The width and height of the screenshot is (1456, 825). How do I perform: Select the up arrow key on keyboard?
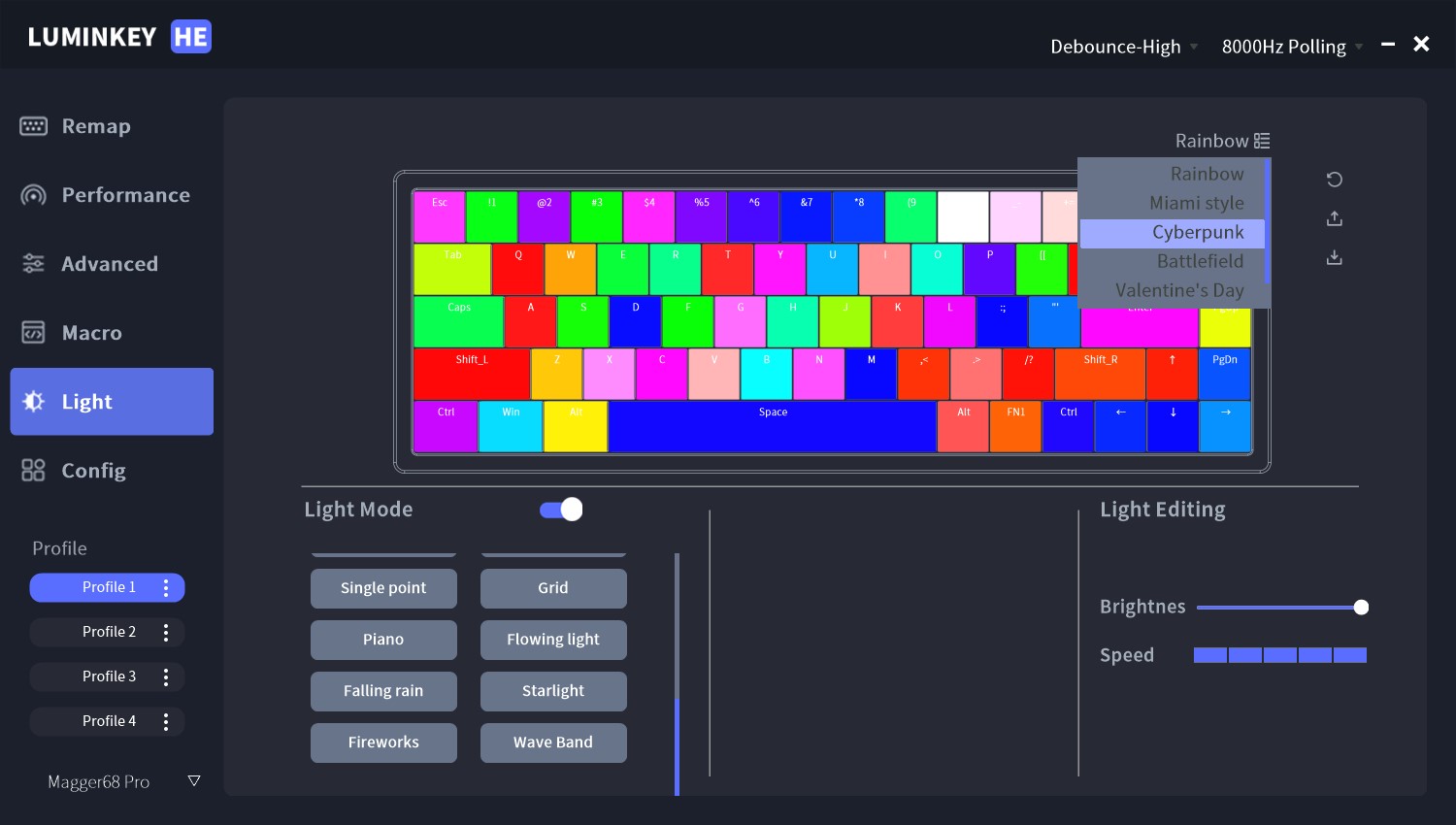point(1172,374)
